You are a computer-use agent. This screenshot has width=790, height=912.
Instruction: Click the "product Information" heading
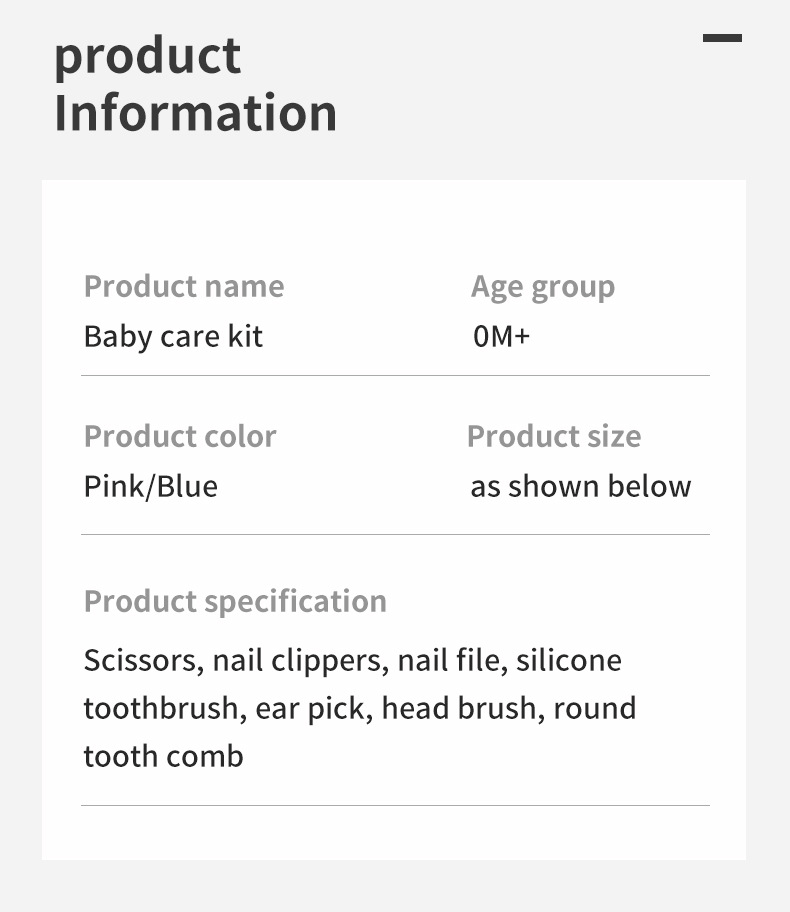point(195,84)
